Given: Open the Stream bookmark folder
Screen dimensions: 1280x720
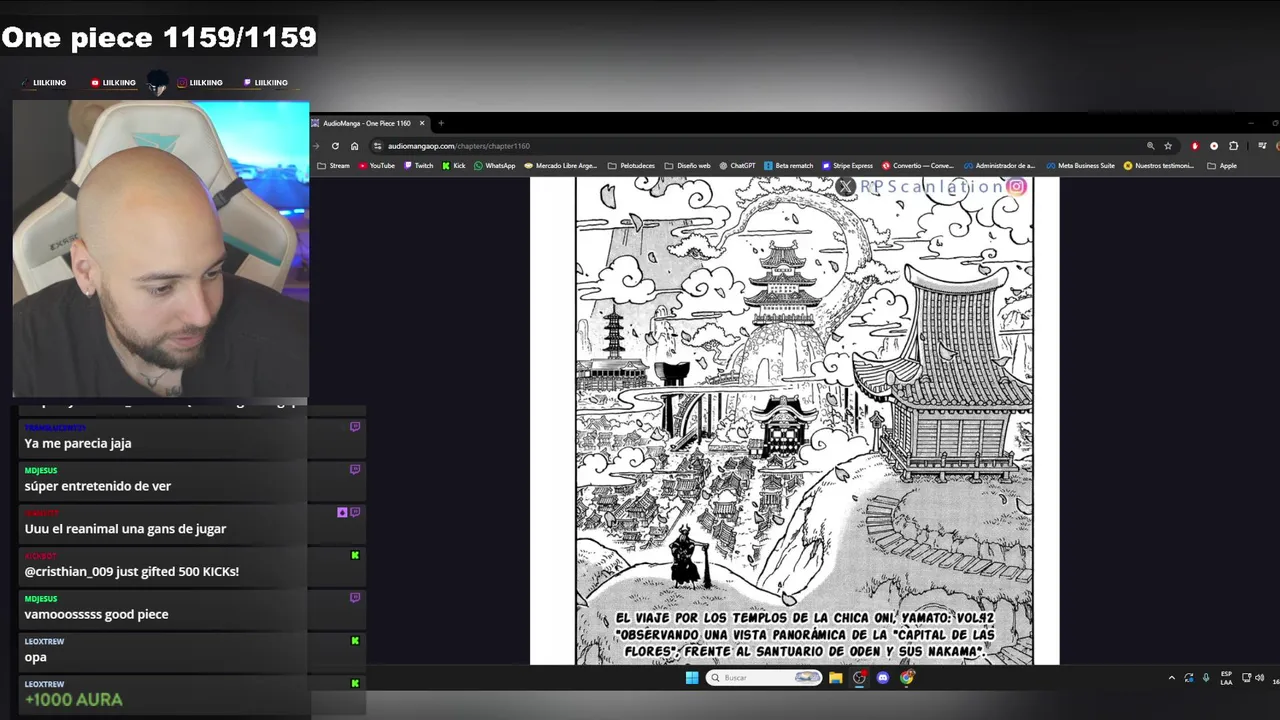Looking at the screenshot, I should pos(334,166).
